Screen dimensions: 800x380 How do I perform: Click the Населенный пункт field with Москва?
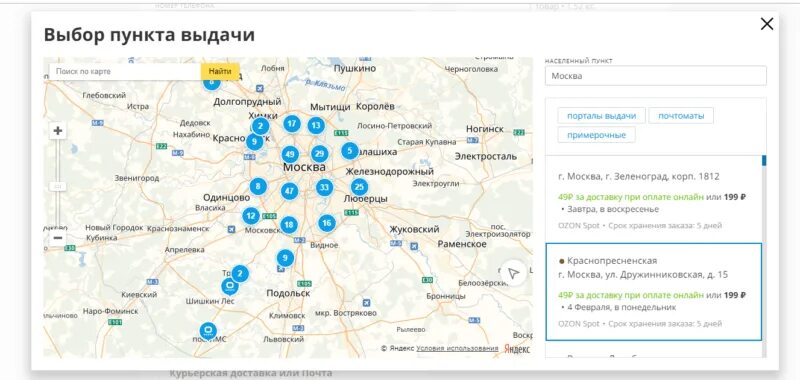[656, 76]
